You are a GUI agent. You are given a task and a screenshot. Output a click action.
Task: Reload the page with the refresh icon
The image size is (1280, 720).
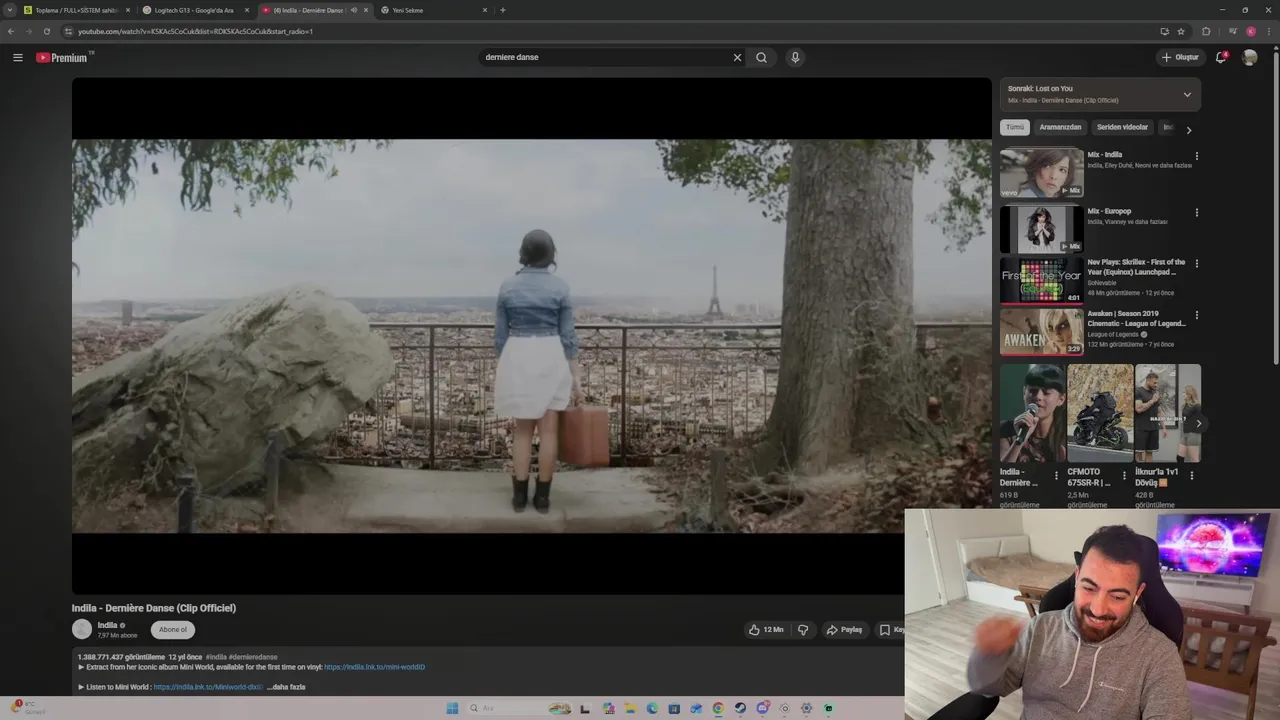(x=46, y=31)
